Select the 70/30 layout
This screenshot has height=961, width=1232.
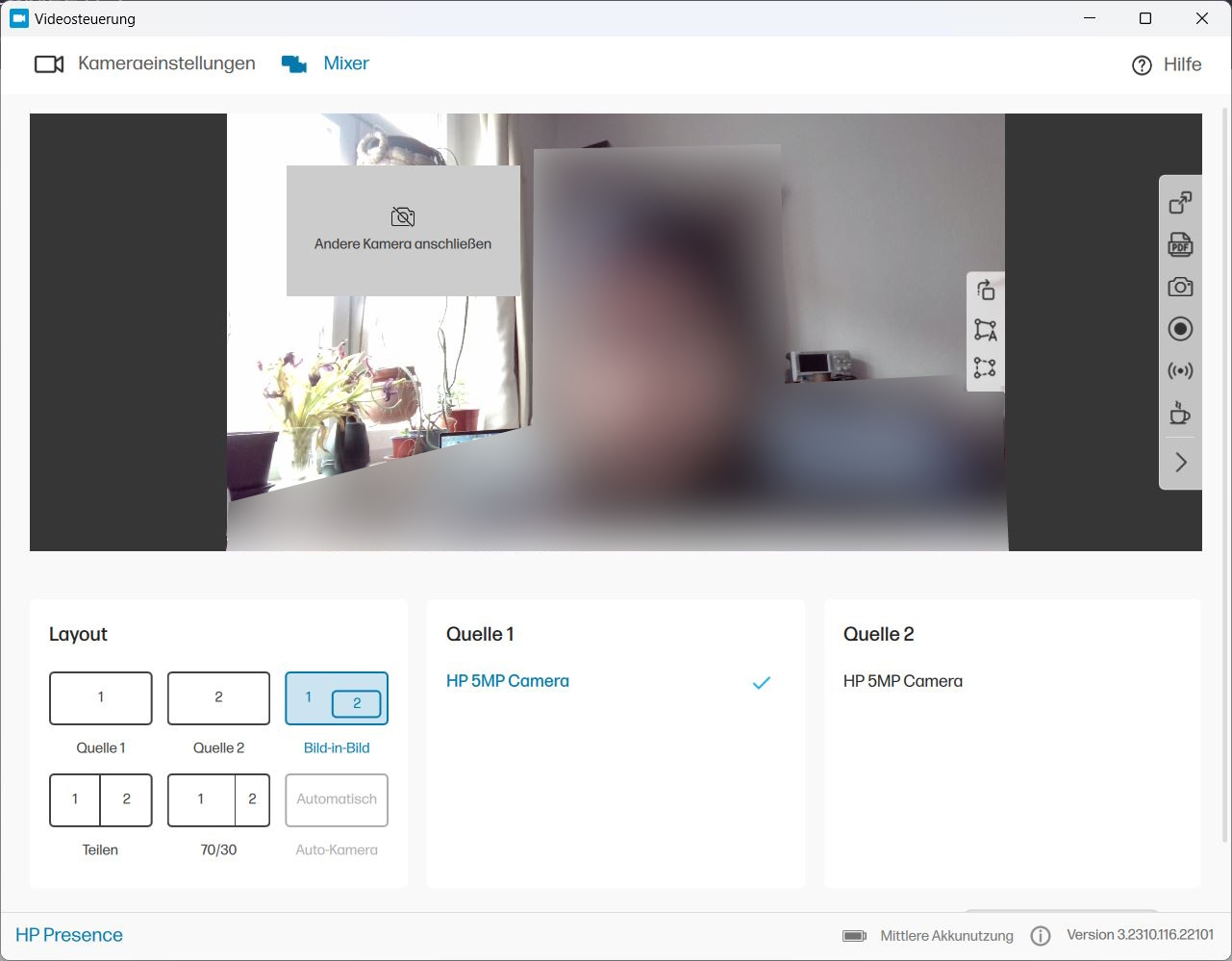(x=218, y=800)
